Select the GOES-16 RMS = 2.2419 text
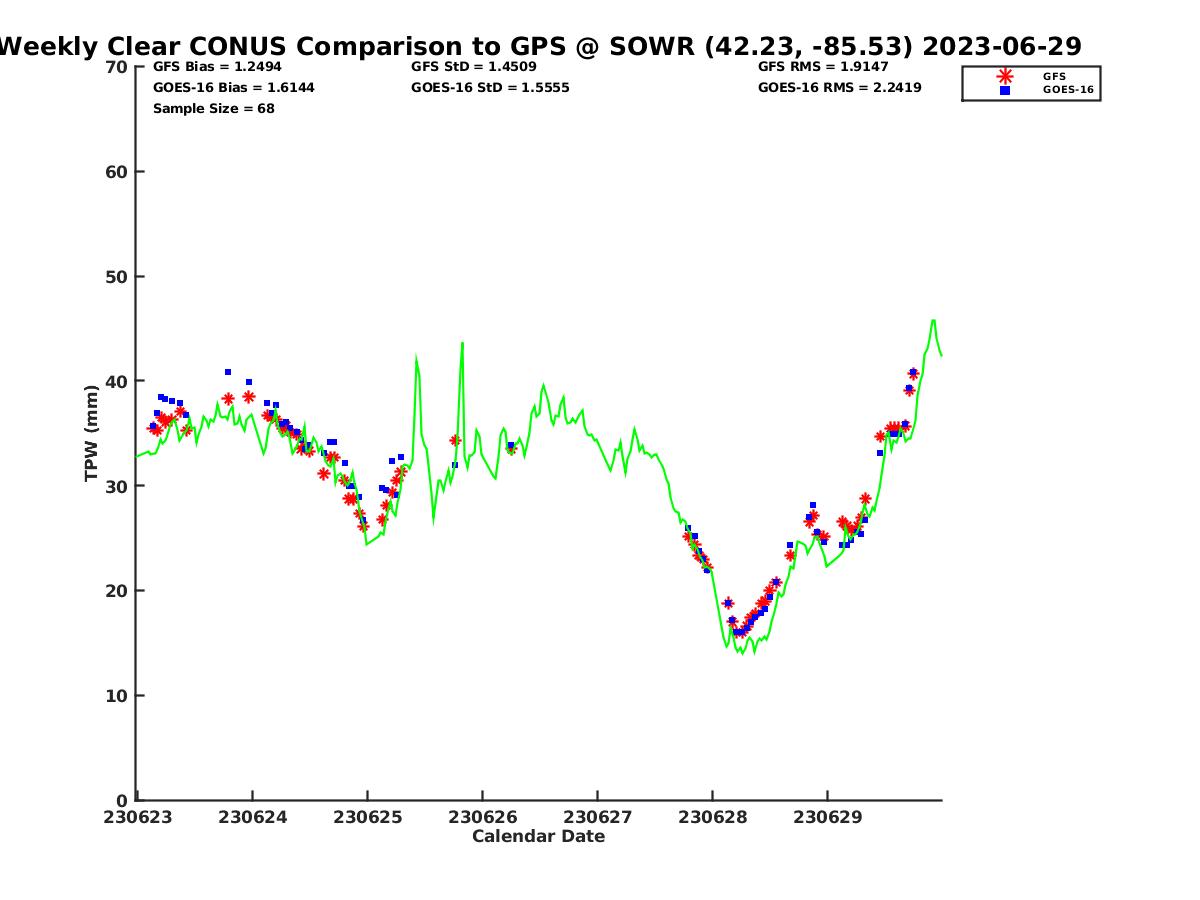The height and width of the screenshot is (900, 1200). 840,88
